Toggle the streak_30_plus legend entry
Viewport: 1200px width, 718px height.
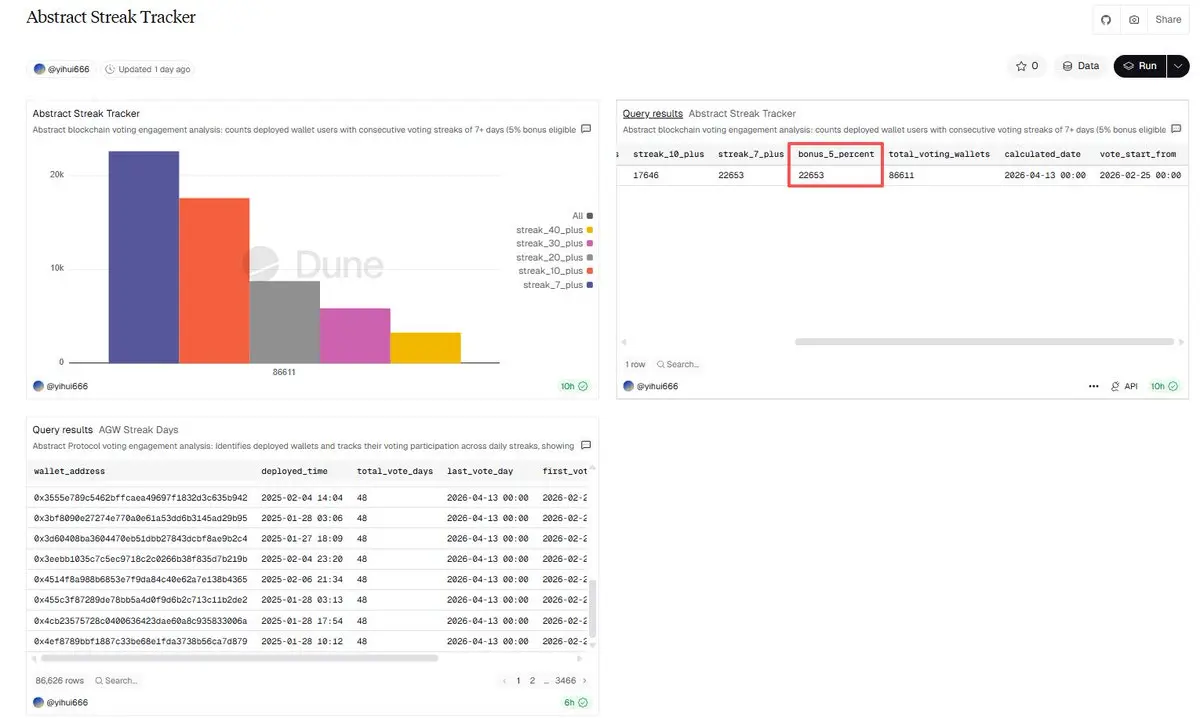tap(555, 243)
